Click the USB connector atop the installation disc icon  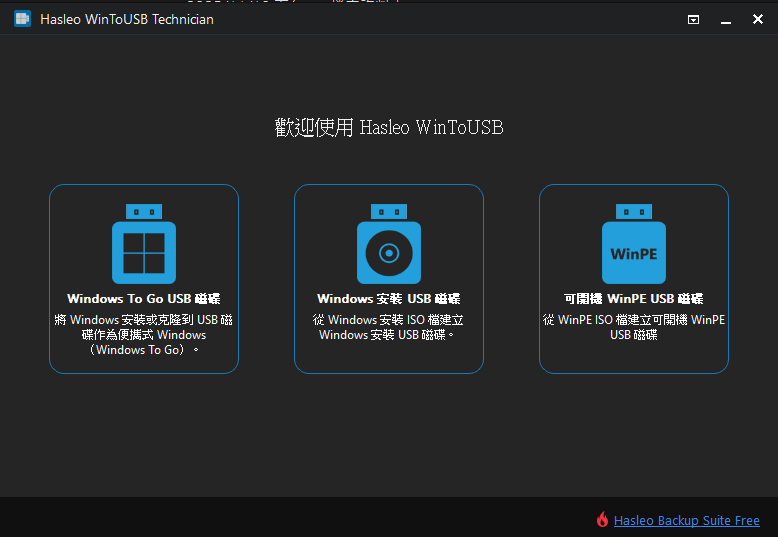[389, 212]
